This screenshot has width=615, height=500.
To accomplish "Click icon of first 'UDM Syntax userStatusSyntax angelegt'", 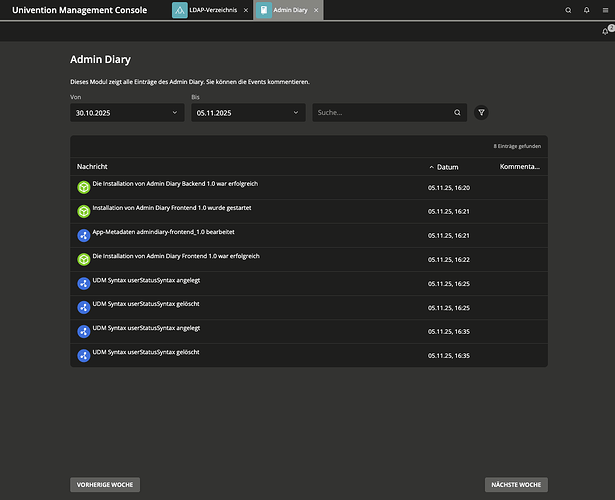I will [83, 283].
